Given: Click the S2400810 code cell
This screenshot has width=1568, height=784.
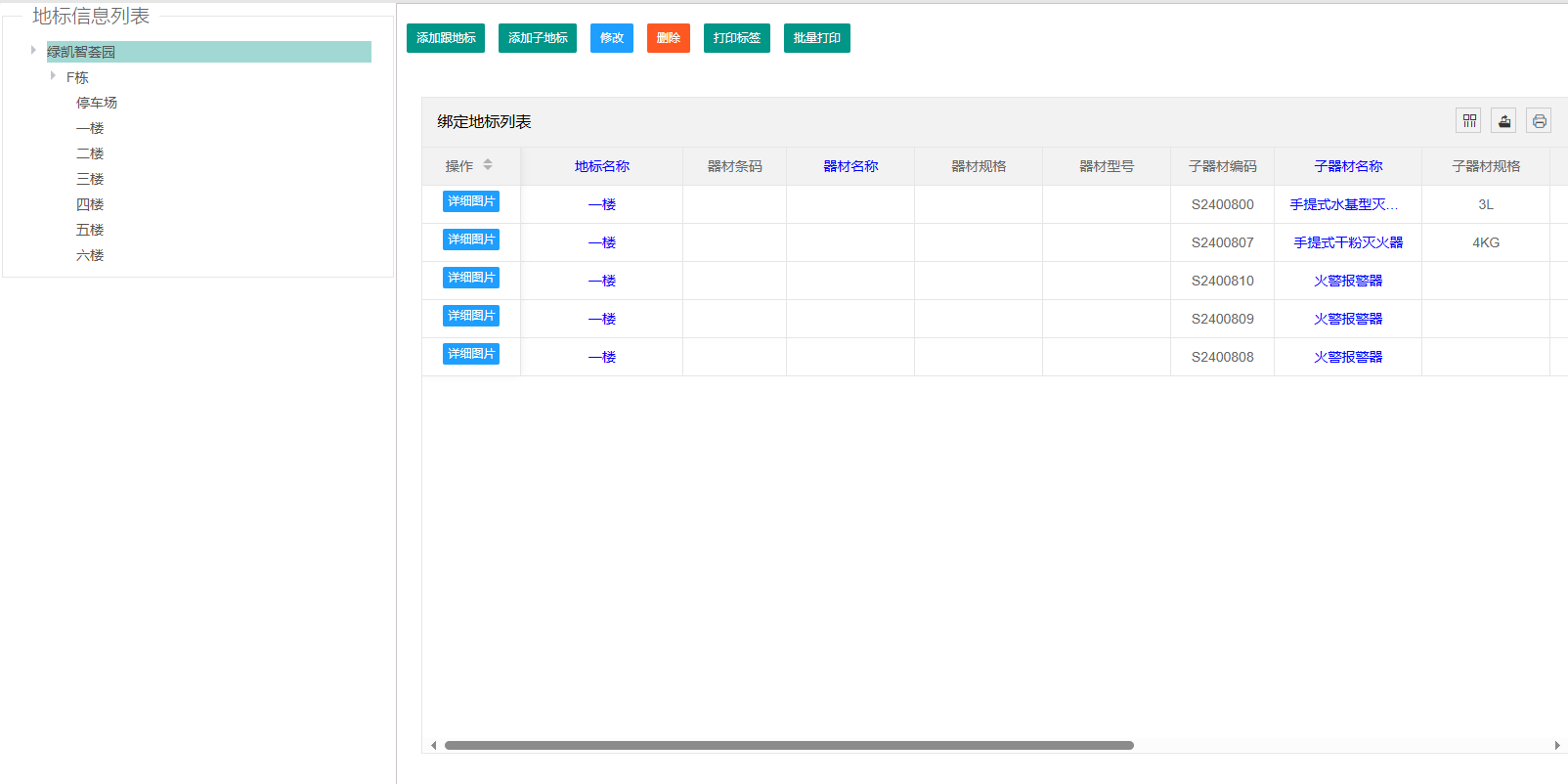Looking at the screenshot, I should (1222, 281).
